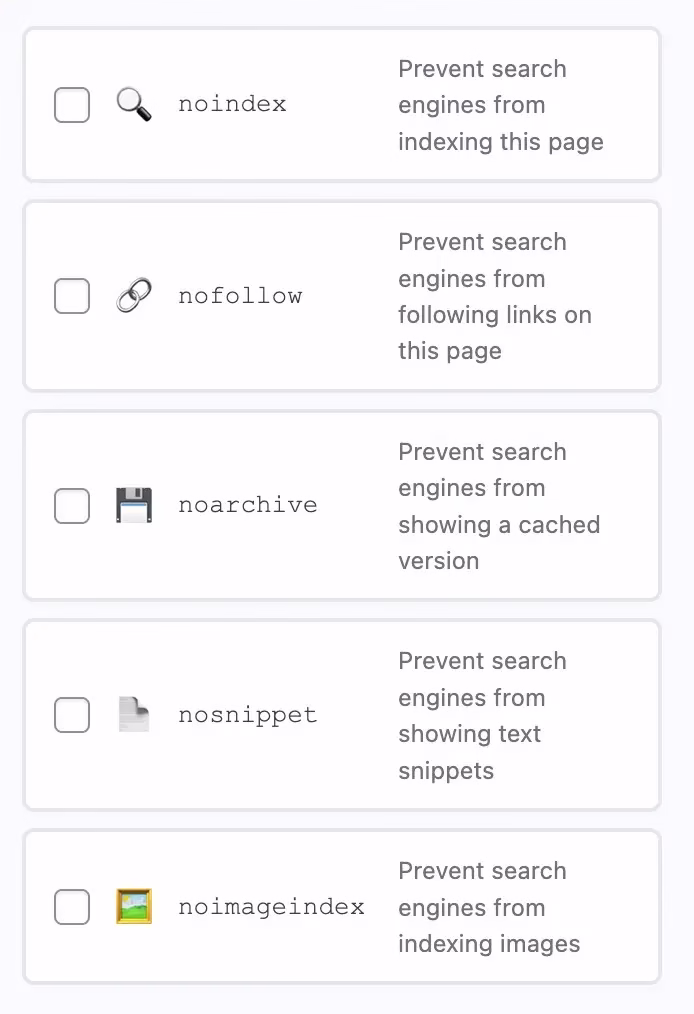This screenshot has height=1014, width=694.
Task: Enable the noimageindex checkbox
Action: point(71,906)
